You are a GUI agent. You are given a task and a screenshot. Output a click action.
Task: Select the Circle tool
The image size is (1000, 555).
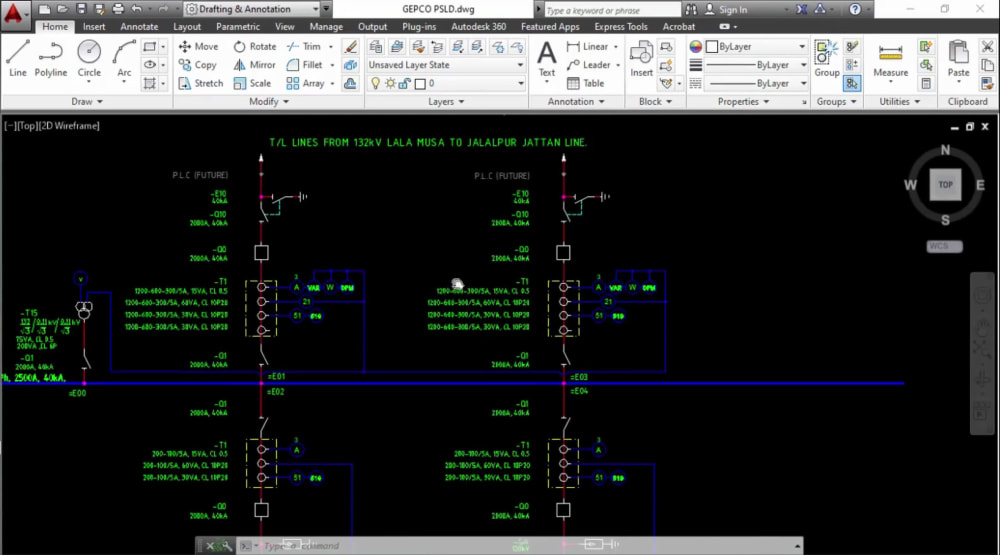(x=89, y=59)
